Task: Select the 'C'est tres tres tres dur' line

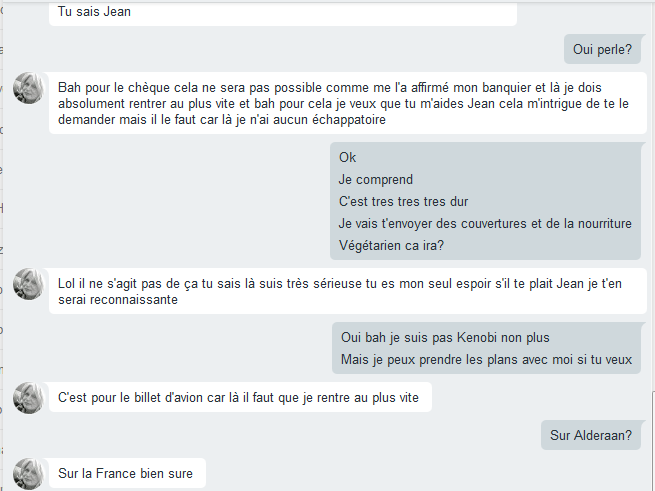Action: [403, 202]
